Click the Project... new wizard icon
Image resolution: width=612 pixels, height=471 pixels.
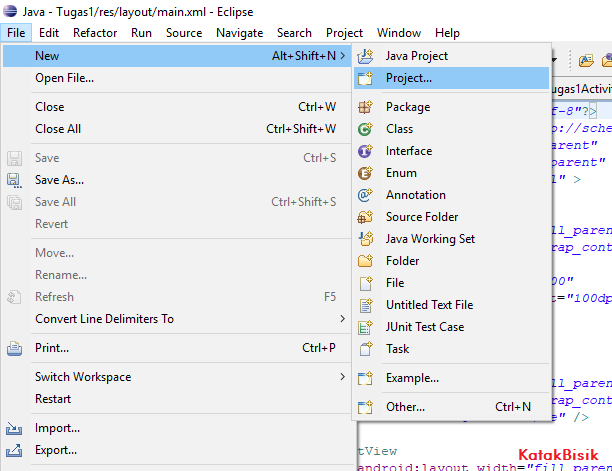click(365, 78)
